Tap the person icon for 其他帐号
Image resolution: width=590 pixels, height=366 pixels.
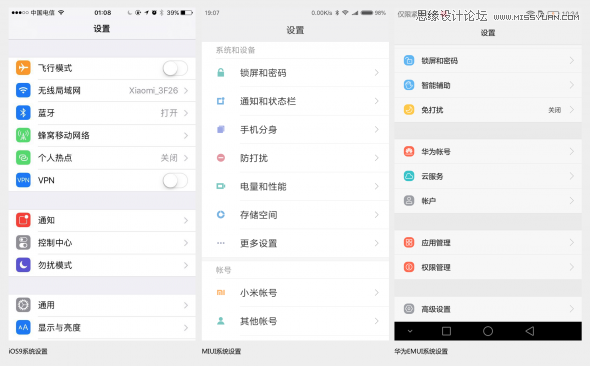(221, 321)
